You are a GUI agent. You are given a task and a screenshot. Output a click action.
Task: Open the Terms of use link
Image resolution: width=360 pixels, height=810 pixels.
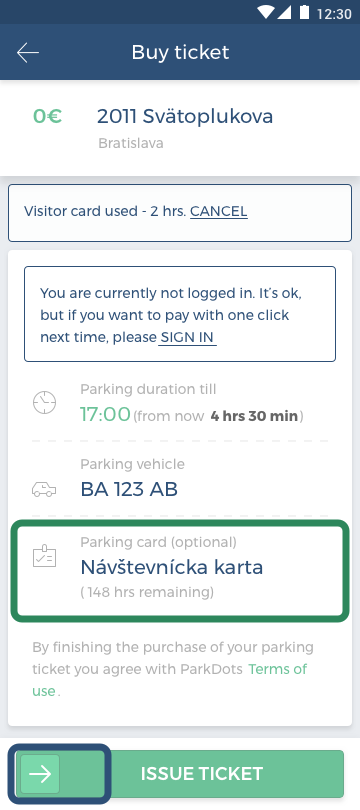click(x=169, y=680)
